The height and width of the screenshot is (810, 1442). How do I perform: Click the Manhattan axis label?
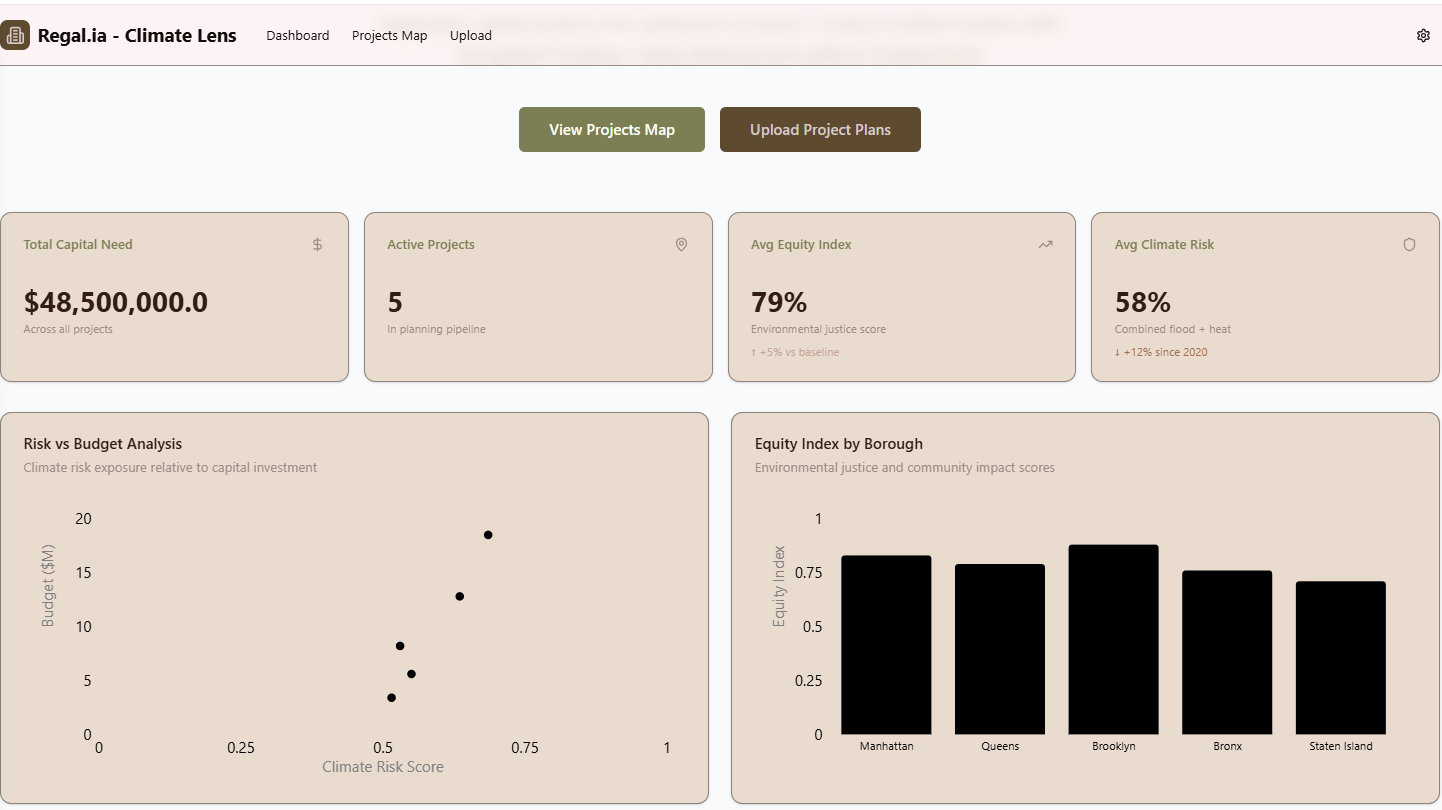(886, 746)
